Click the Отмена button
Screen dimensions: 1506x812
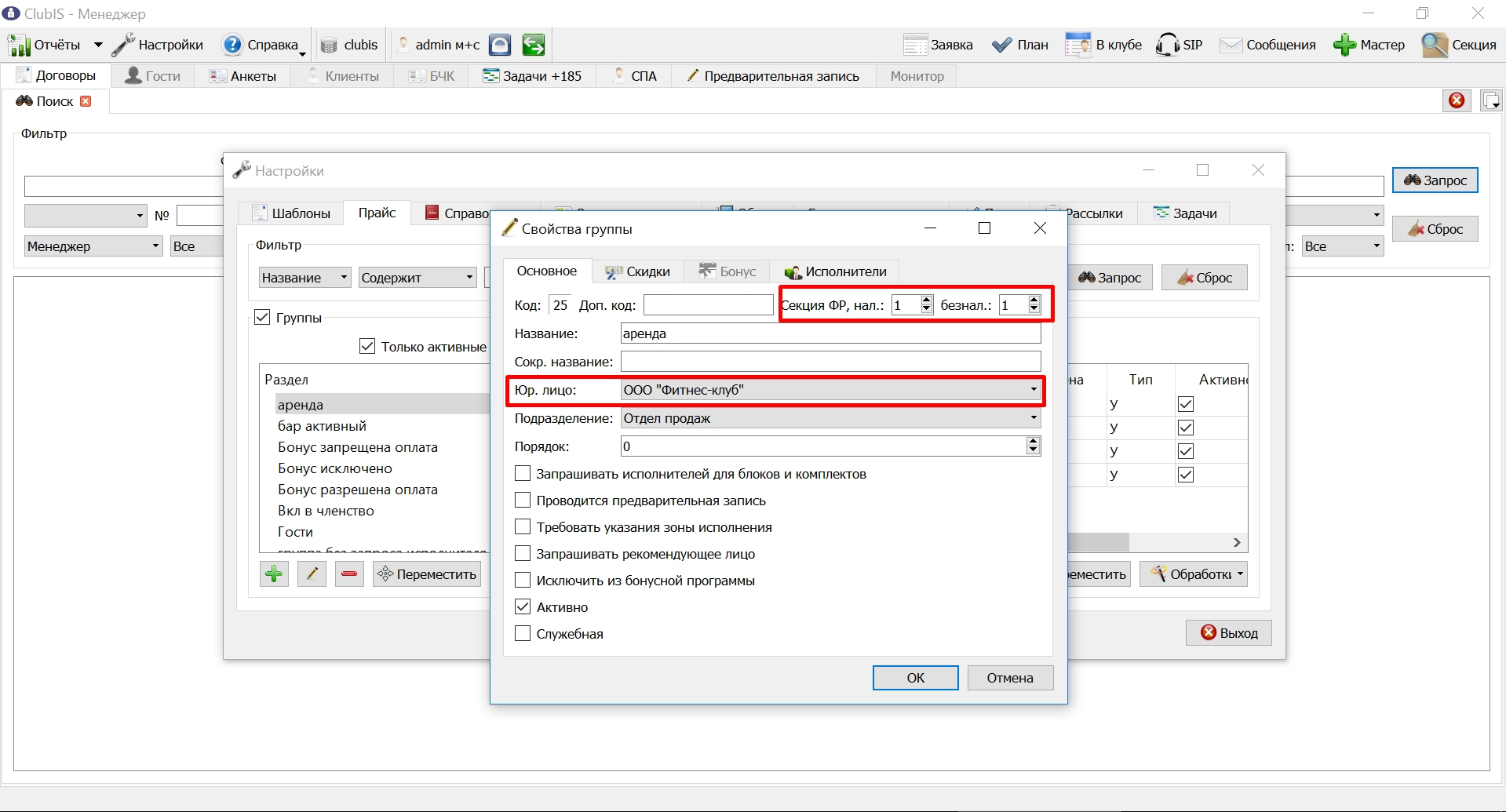tap(1010, 678)
